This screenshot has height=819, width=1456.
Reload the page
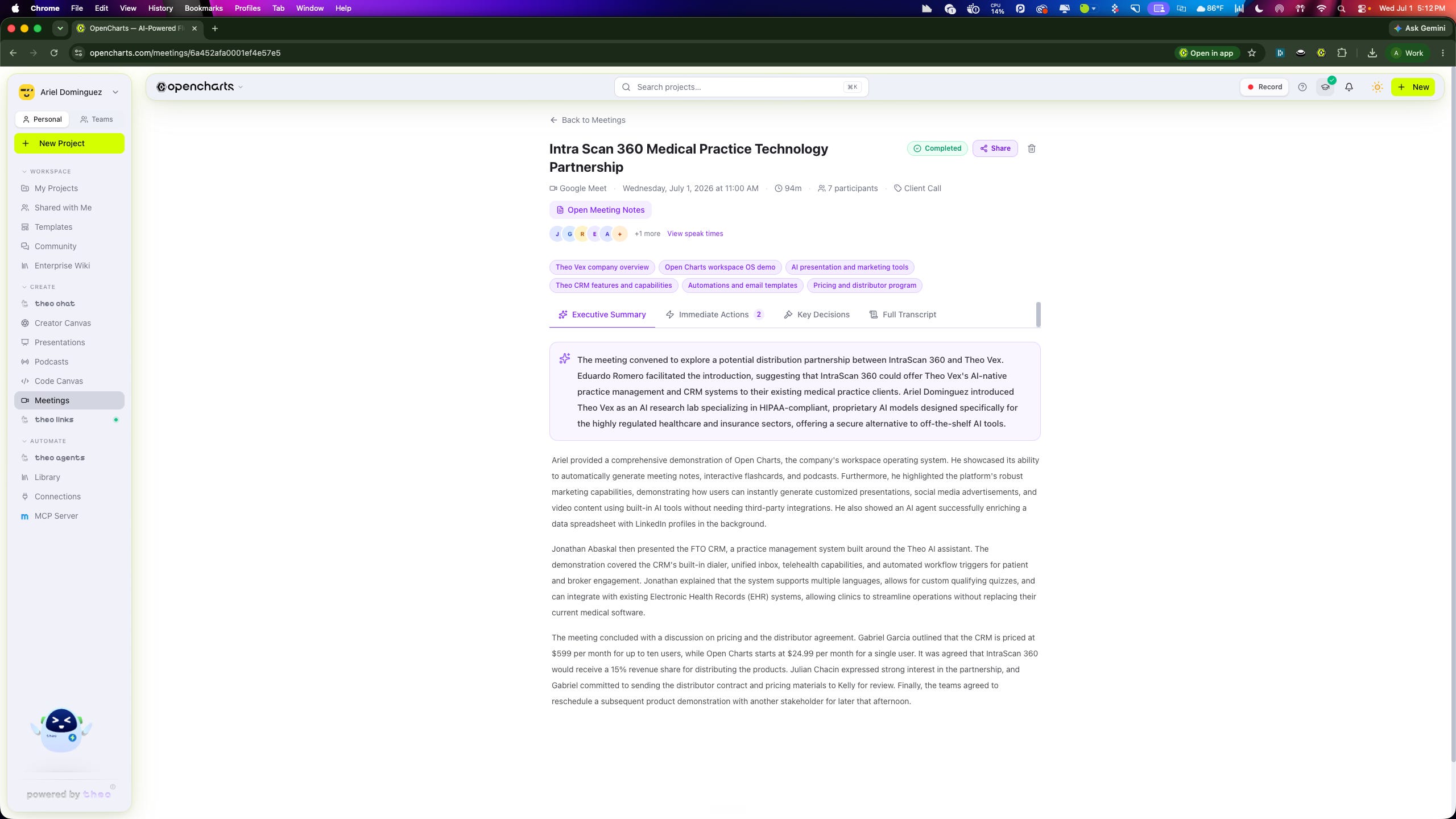pyautogui.click(x=54, y=53)
